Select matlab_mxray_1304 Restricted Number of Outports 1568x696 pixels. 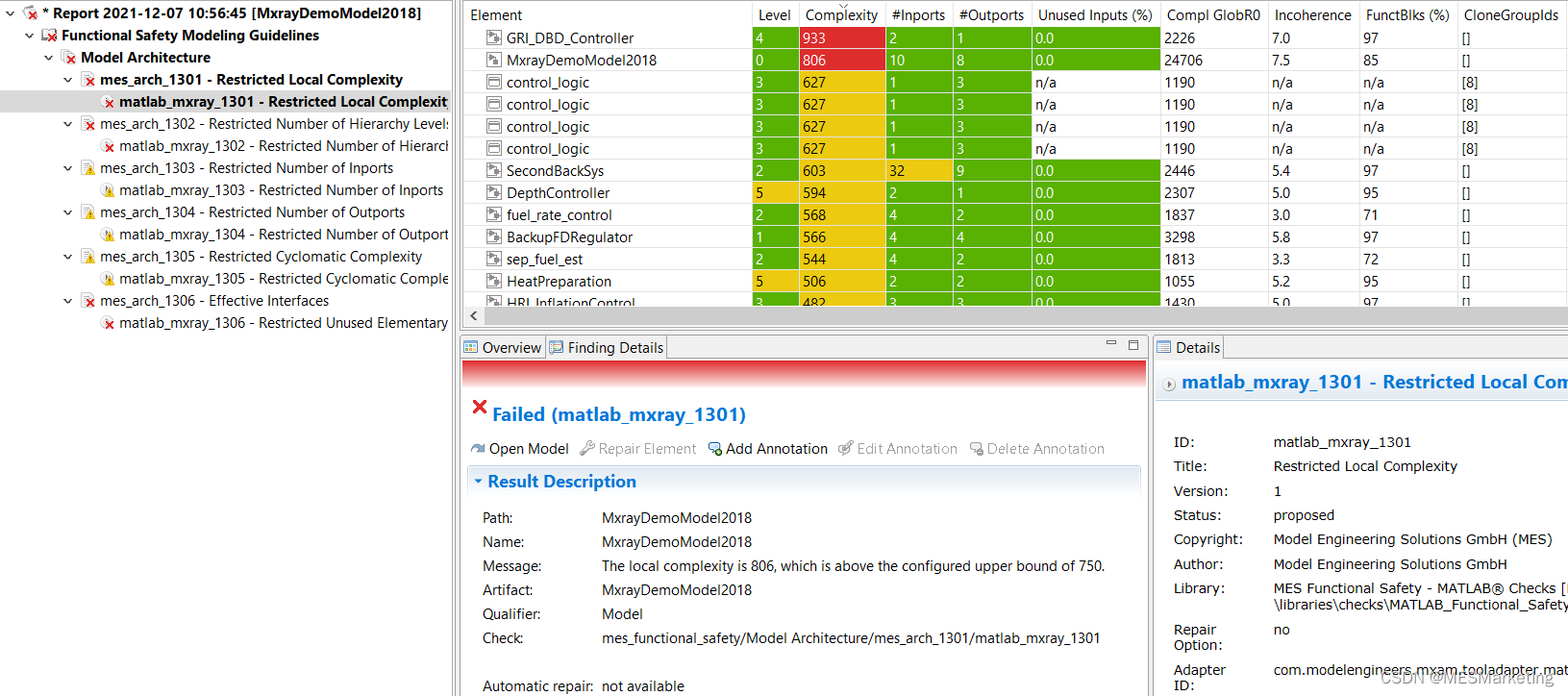[284, 235]
